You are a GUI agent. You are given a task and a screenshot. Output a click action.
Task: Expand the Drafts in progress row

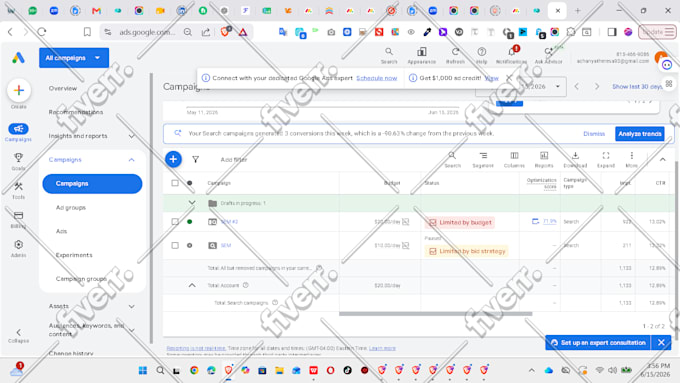tap(192, 203)
